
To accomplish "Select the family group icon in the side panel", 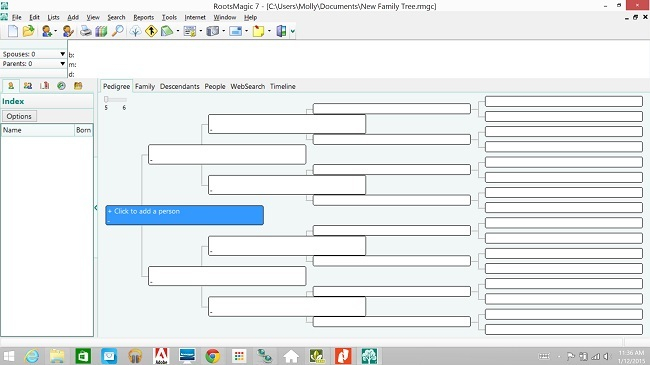I will pyautogui.click(x=28, y=86).
